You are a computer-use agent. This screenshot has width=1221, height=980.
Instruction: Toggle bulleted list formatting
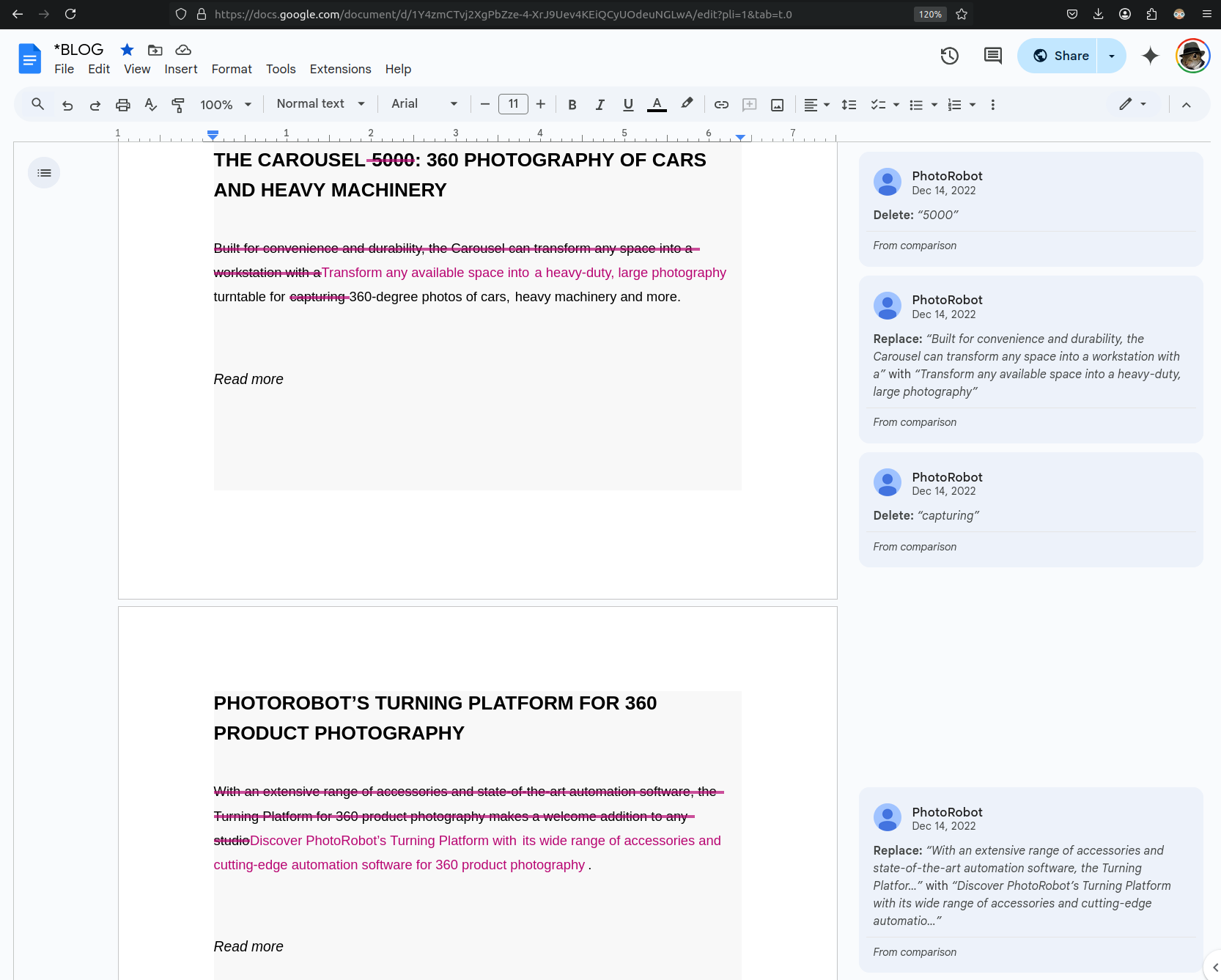point(916,105)
